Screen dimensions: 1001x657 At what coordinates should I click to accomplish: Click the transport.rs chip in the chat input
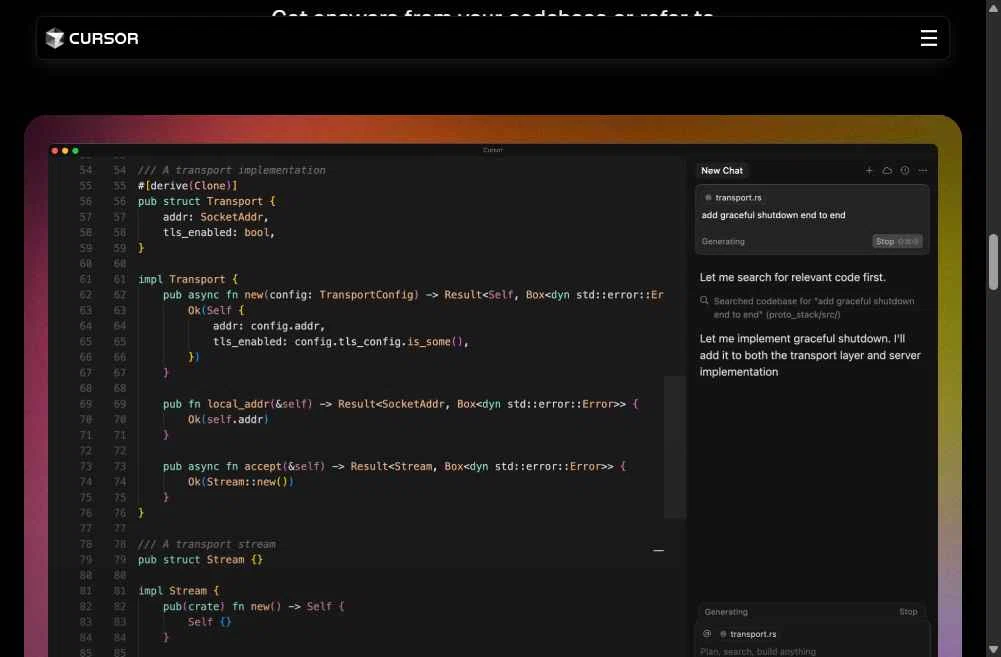[x=748, y=634]
